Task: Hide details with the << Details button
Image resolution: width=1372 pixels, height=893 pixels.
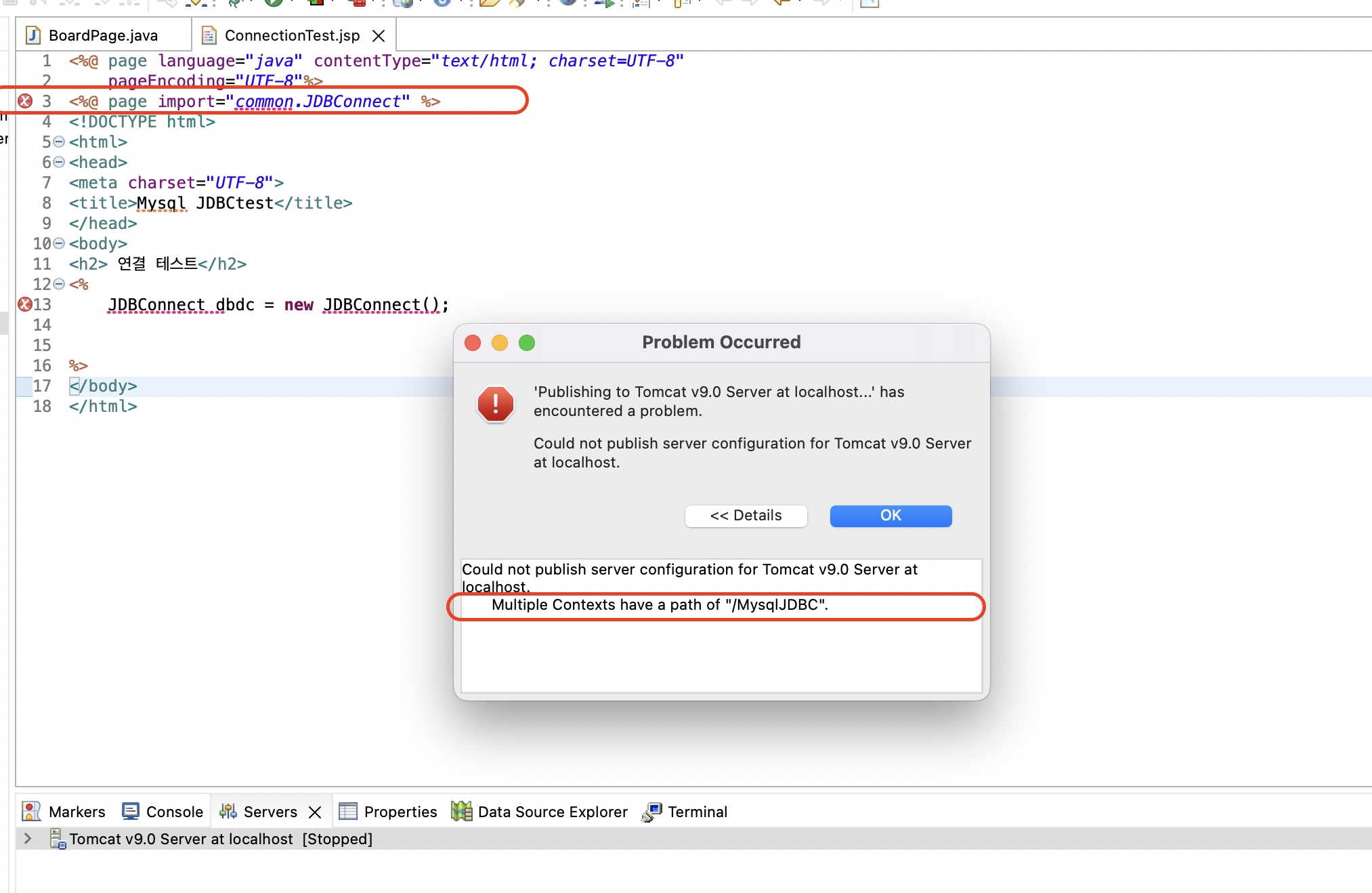Action: point(746,516)
